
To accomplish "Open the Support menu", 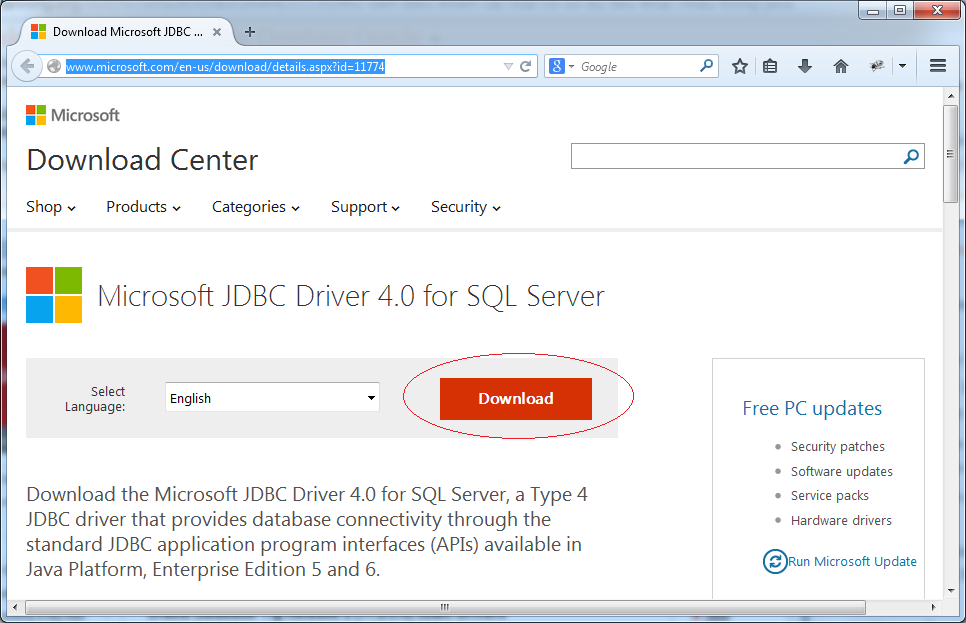I will (365, 207).
